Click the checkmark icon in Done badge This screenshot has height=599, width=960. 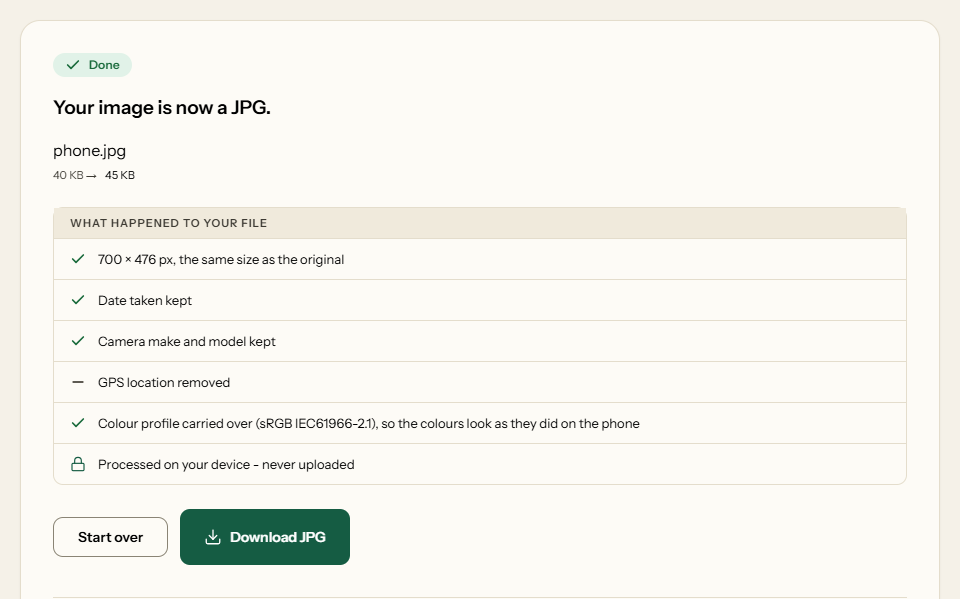coord(73,65)
